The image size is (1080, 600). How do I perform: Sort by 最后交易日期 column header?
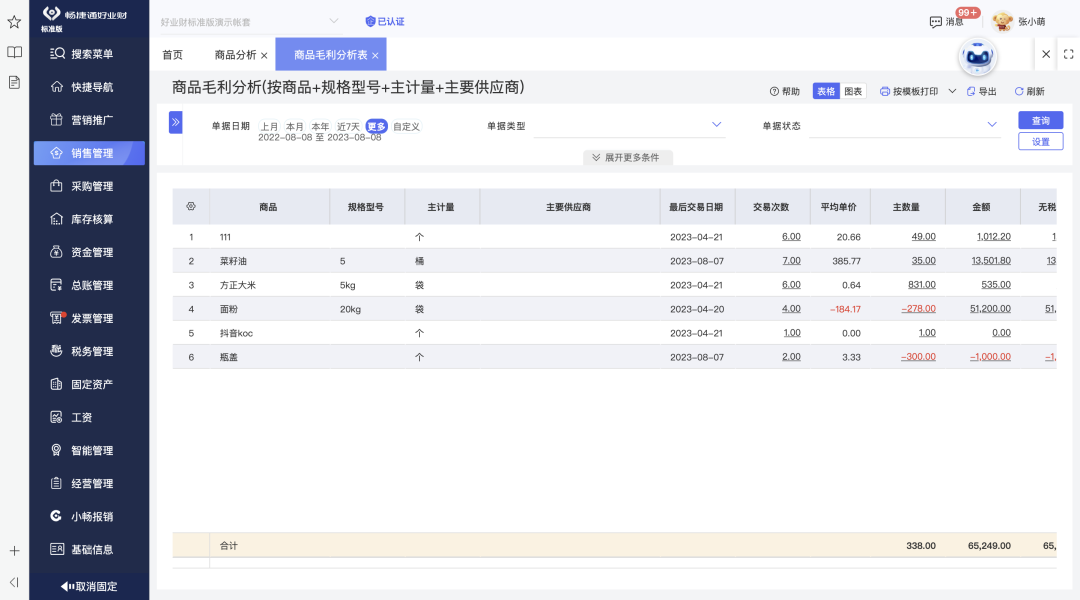click(x=696, y=207)
